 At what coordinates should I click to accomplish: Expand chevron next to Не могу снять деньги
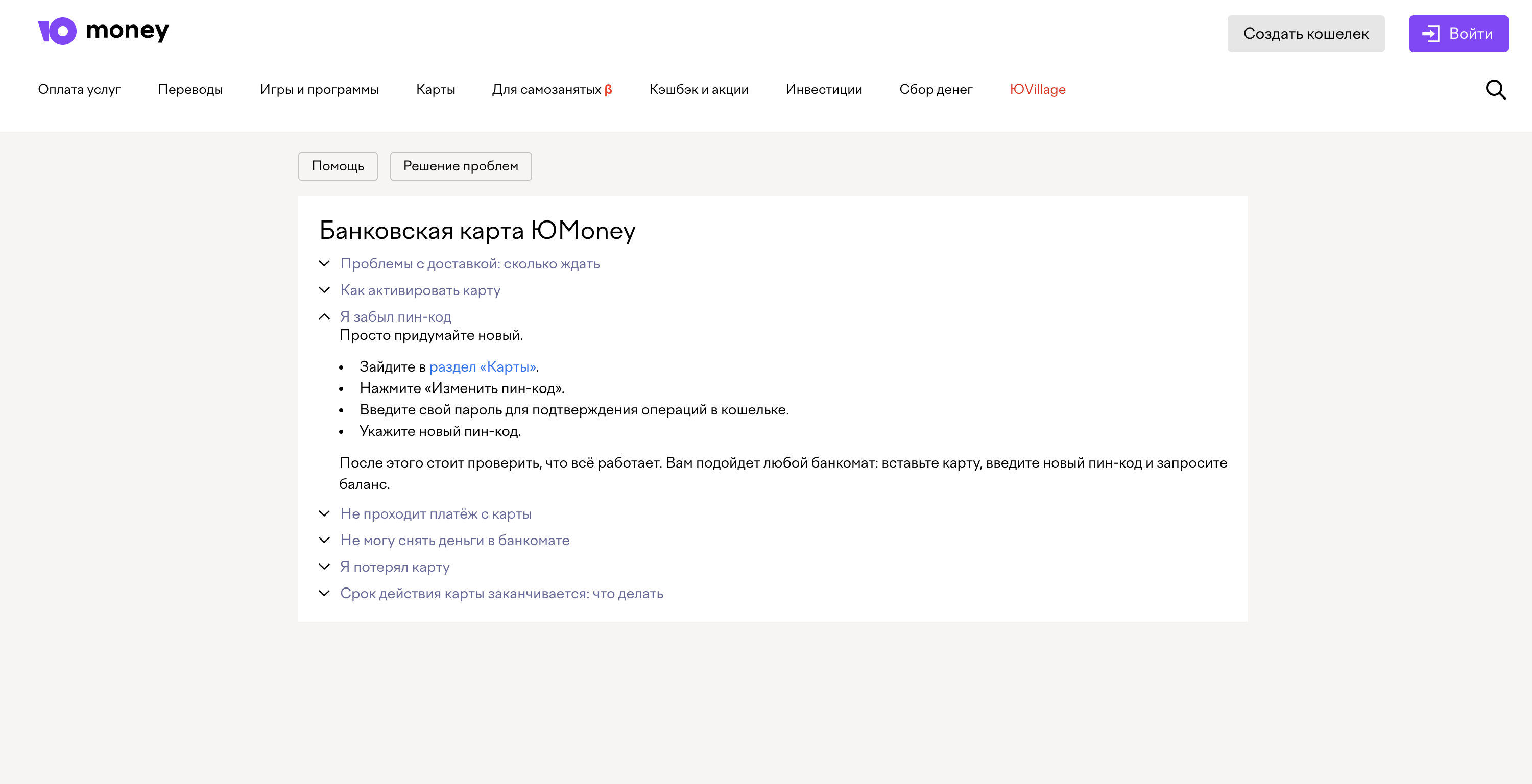tap(324, 541)
